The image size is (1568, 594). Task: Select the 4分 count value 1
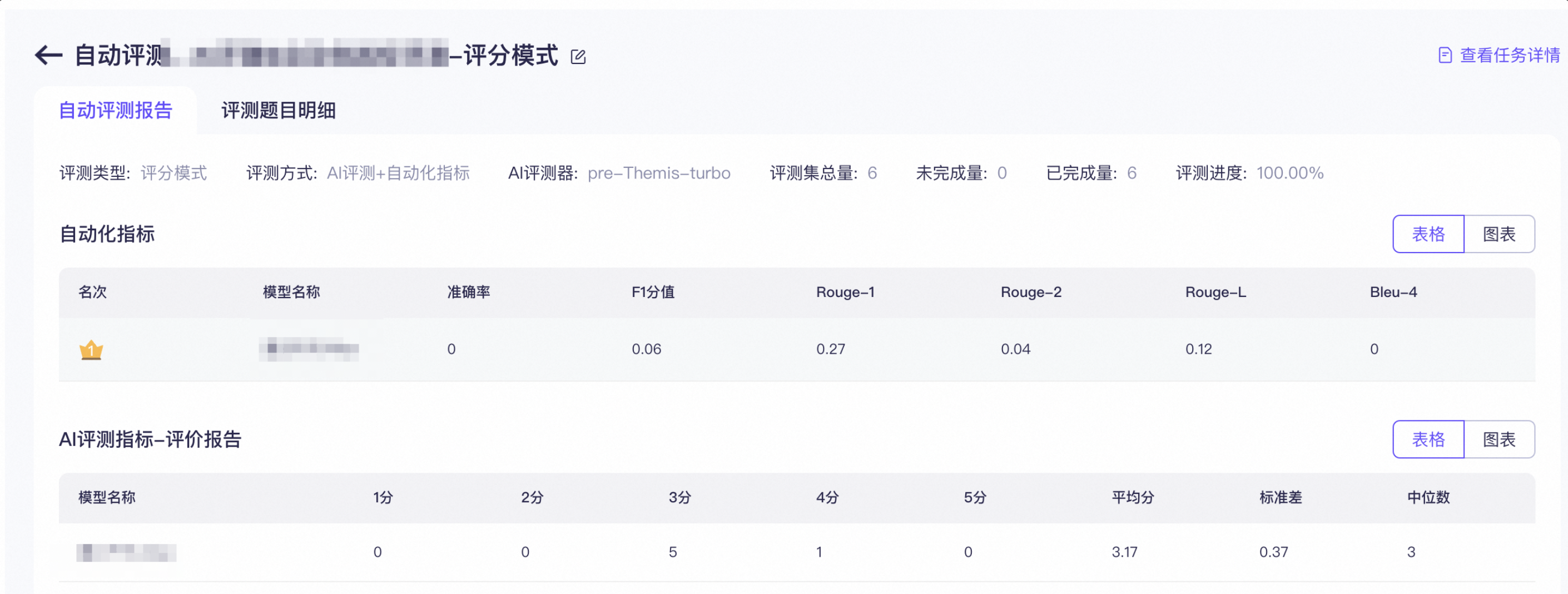pos(819,552)
